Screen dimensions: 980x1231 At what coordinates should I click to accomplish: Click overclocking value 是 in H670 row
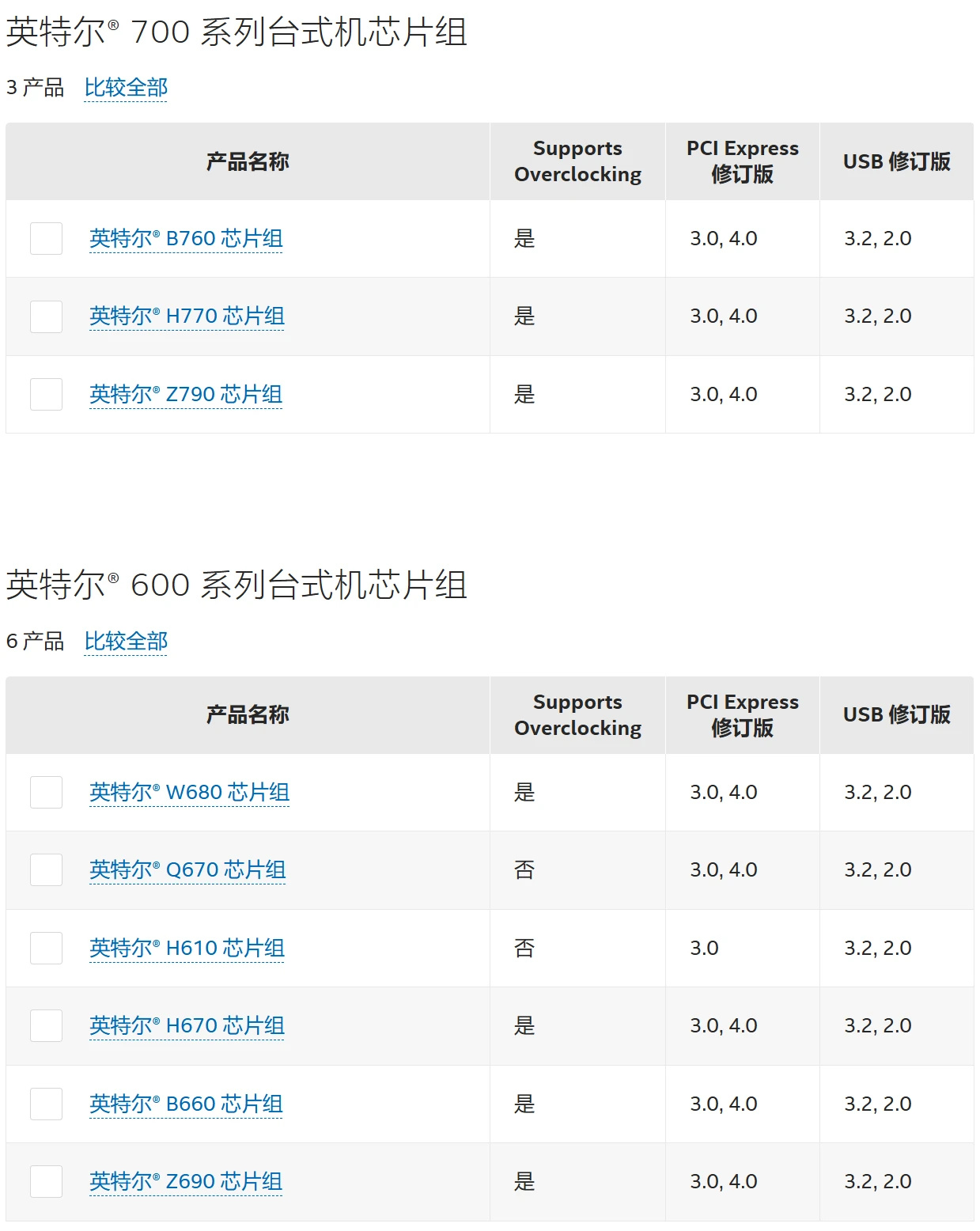pyautogui.click(x=524, y=1025)
